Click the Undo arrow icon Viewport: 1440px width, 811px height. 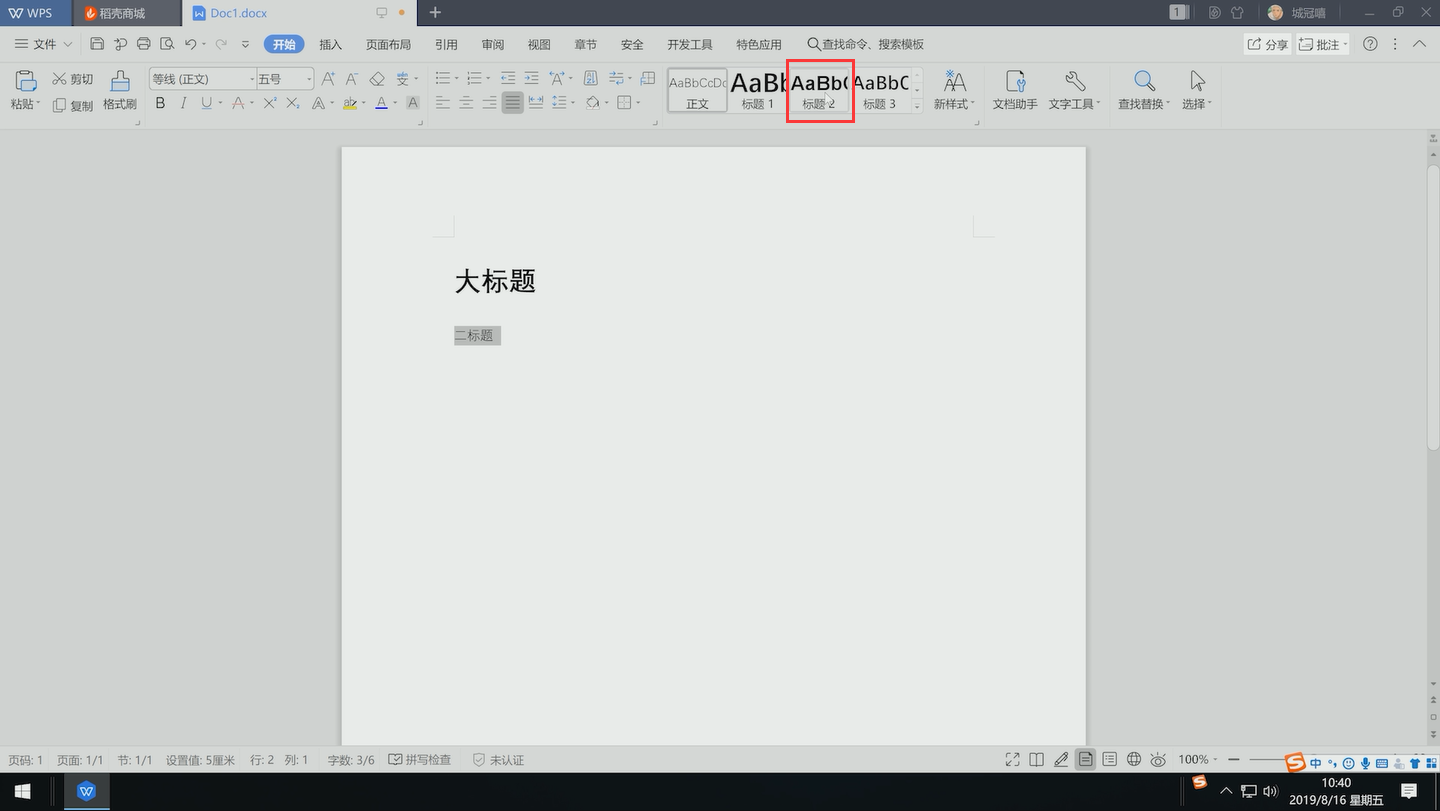pyautogui.click(x=191, y=44)
